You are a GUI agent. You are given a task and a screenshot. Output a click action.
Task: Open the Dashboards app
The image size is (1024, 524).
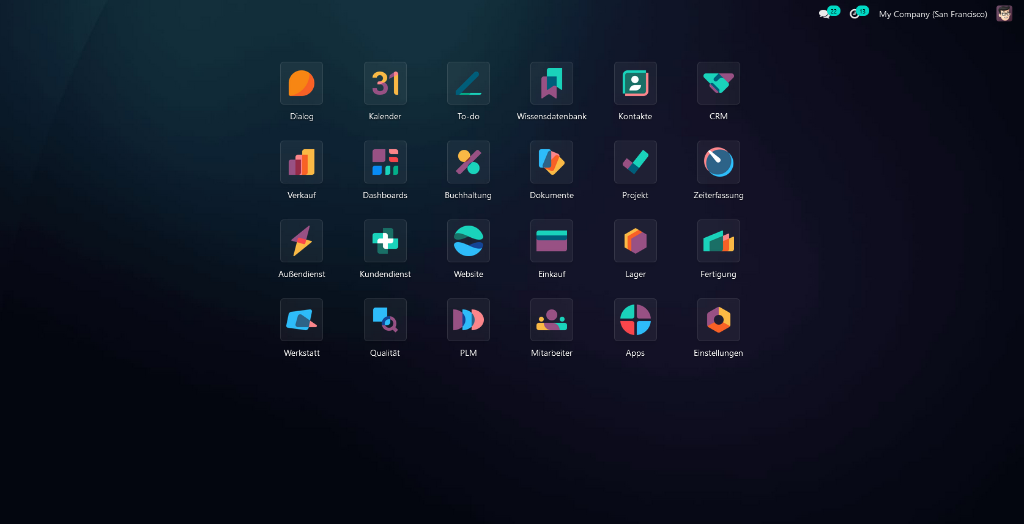[385, 162]
